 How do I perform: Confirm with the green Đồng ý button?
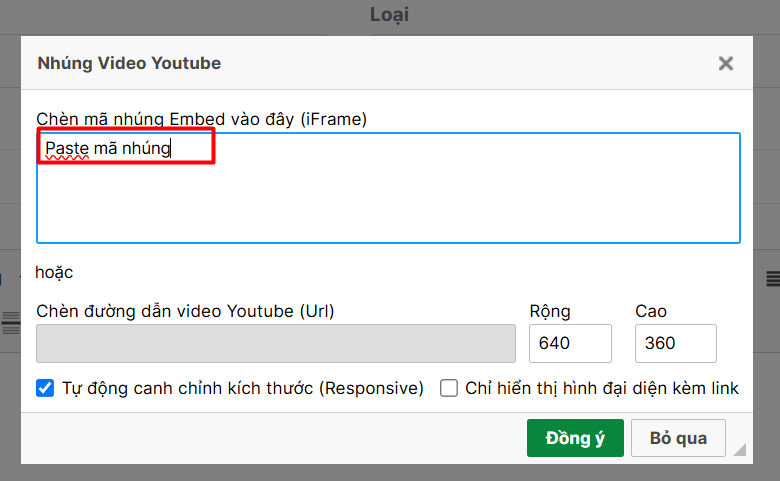[575, 438]
